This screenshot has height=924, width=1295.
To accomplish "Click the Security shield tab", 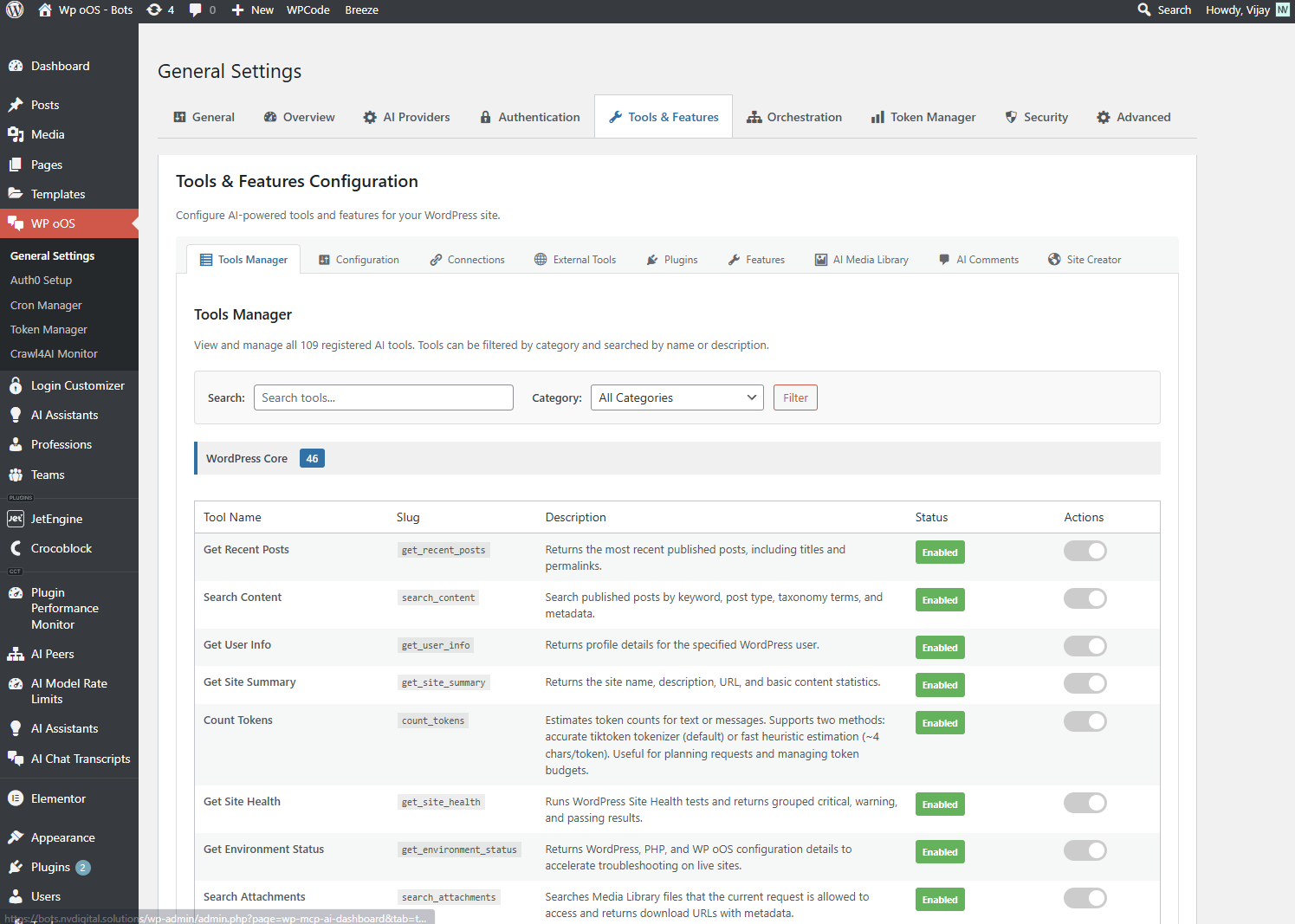I will [1036, 116].
